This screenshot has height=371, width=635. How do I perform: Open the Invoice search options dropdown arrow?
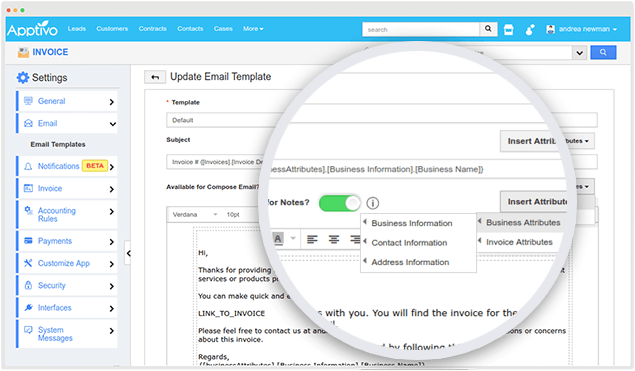(580, 53)
